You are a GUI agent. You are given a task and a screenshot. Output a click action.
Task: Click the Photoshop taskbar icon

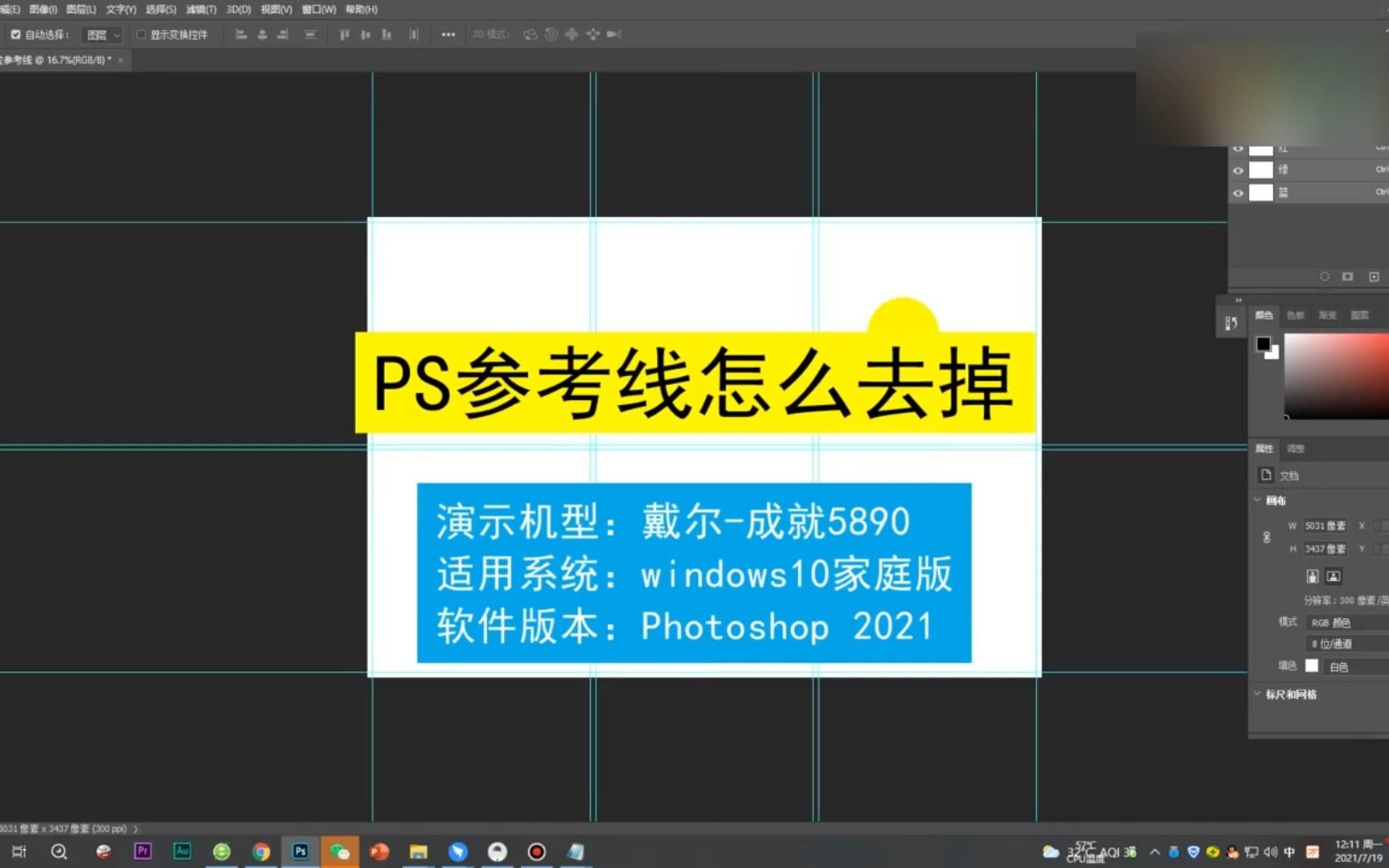(x=301, y=851)
